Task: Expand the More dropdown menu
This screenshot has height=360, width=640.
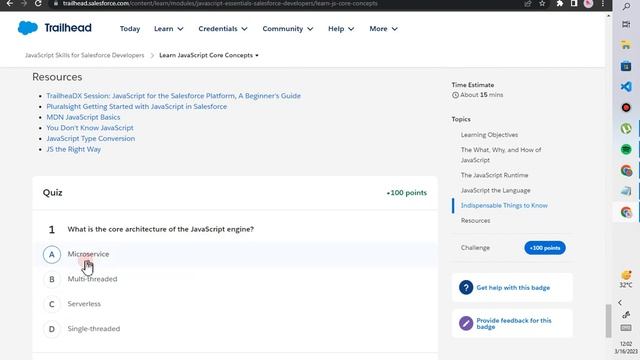Action: (383, 29)
